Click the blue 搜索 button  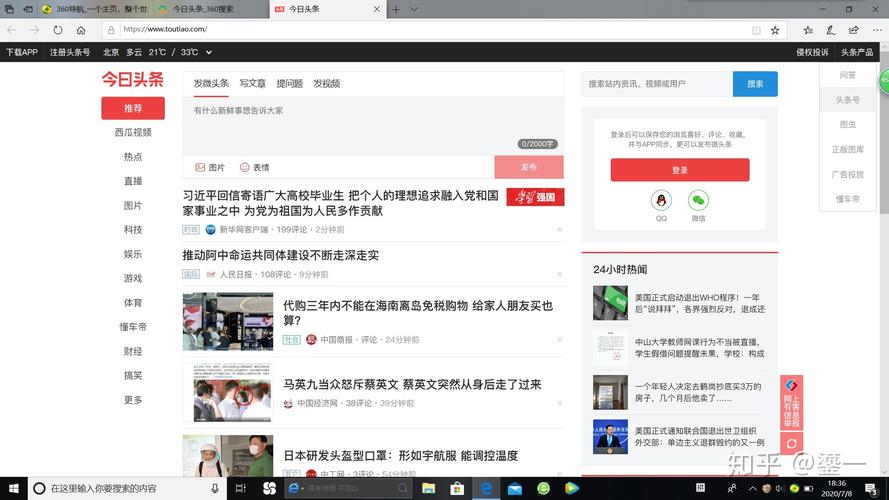(x=755, y=84)
